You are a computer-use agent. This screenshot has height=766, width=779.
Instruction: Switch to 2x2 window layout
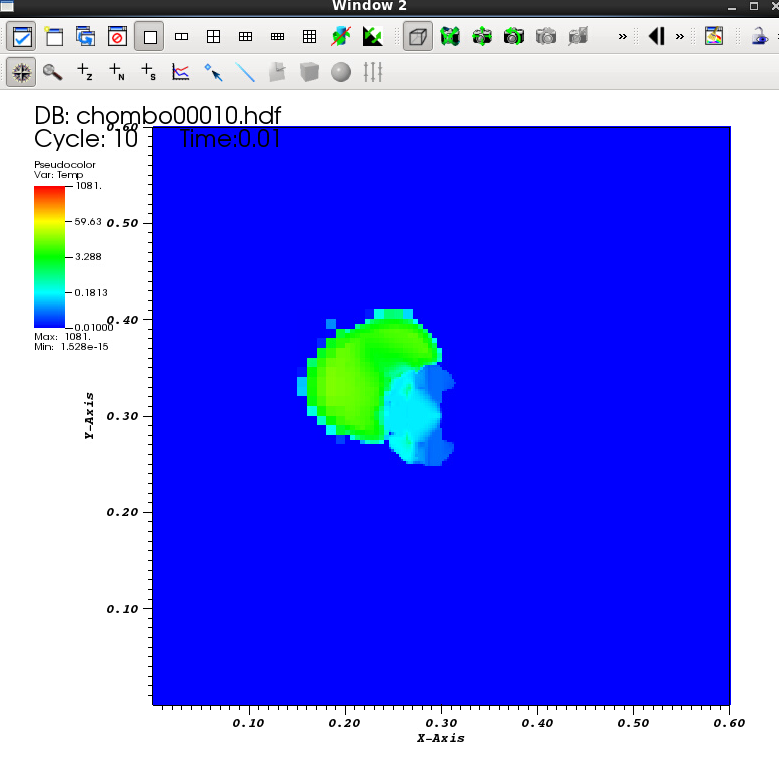pos(213,36)
